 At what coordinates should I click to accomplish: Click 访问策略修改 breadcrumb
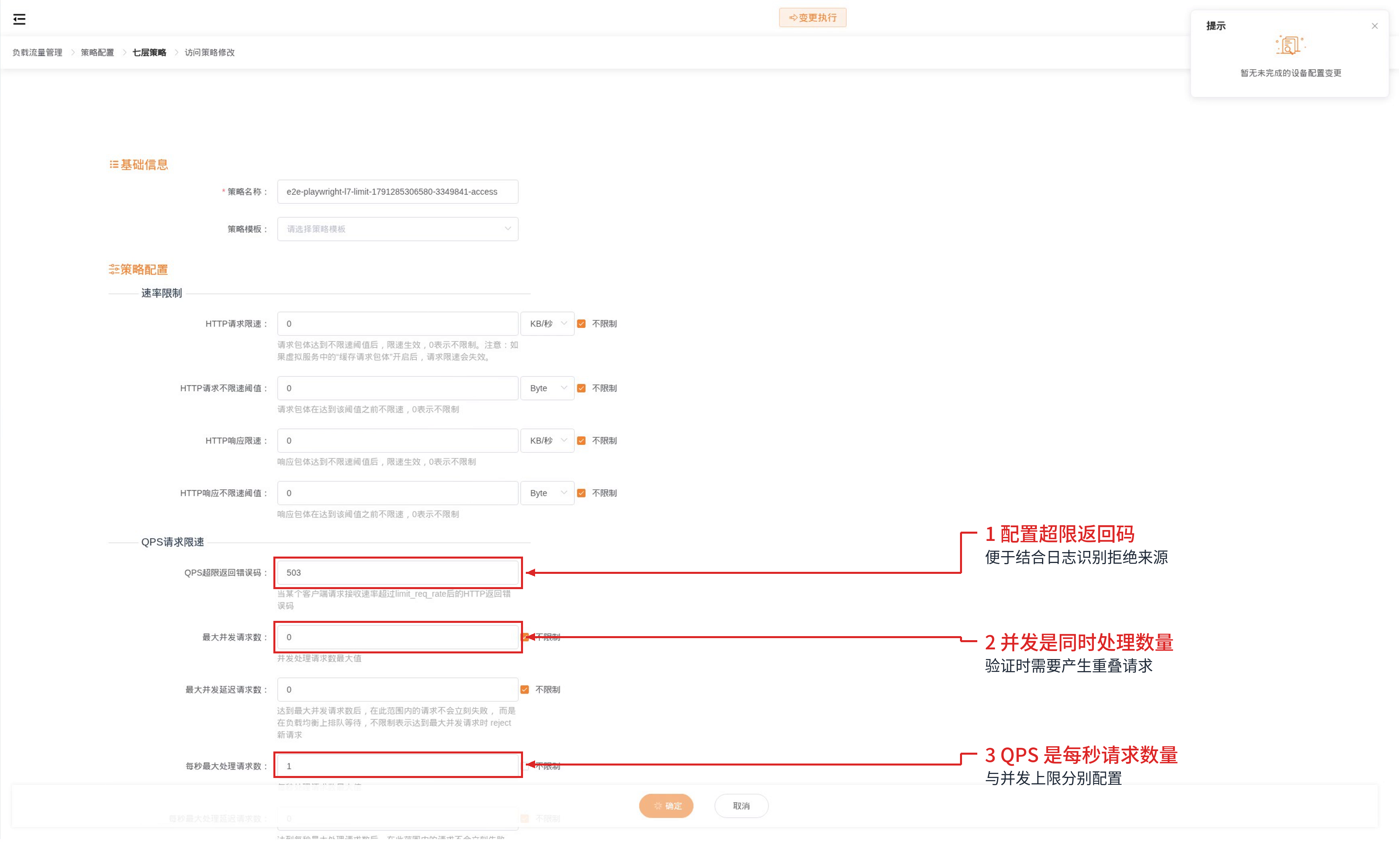[x=209, y=52]
